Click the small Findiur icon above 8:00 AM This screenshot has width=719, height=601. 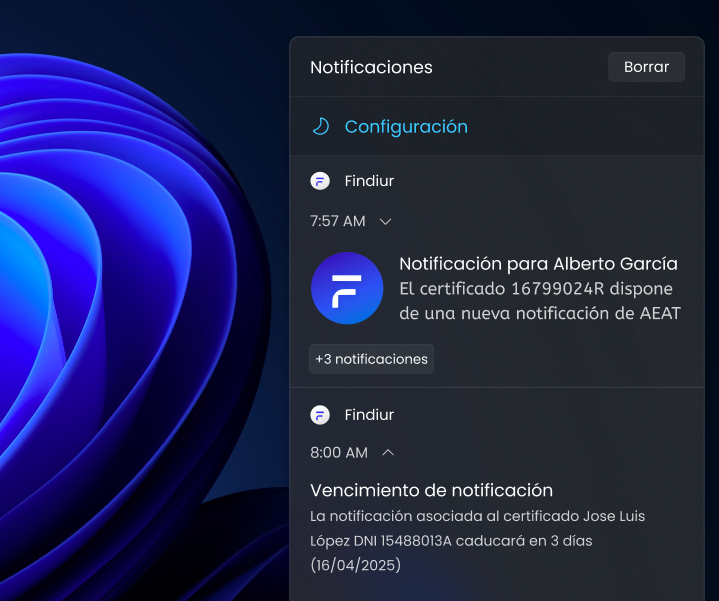click(x=320, y=415)
